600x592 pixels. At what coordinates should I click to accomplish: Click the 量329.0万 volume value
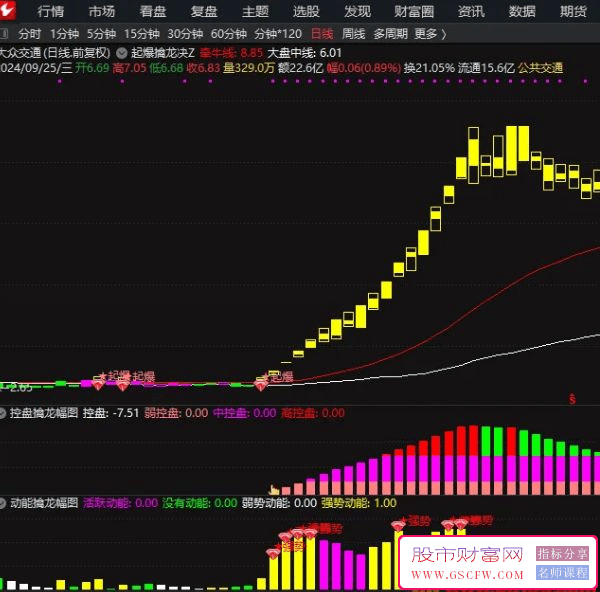coord(249,68)
